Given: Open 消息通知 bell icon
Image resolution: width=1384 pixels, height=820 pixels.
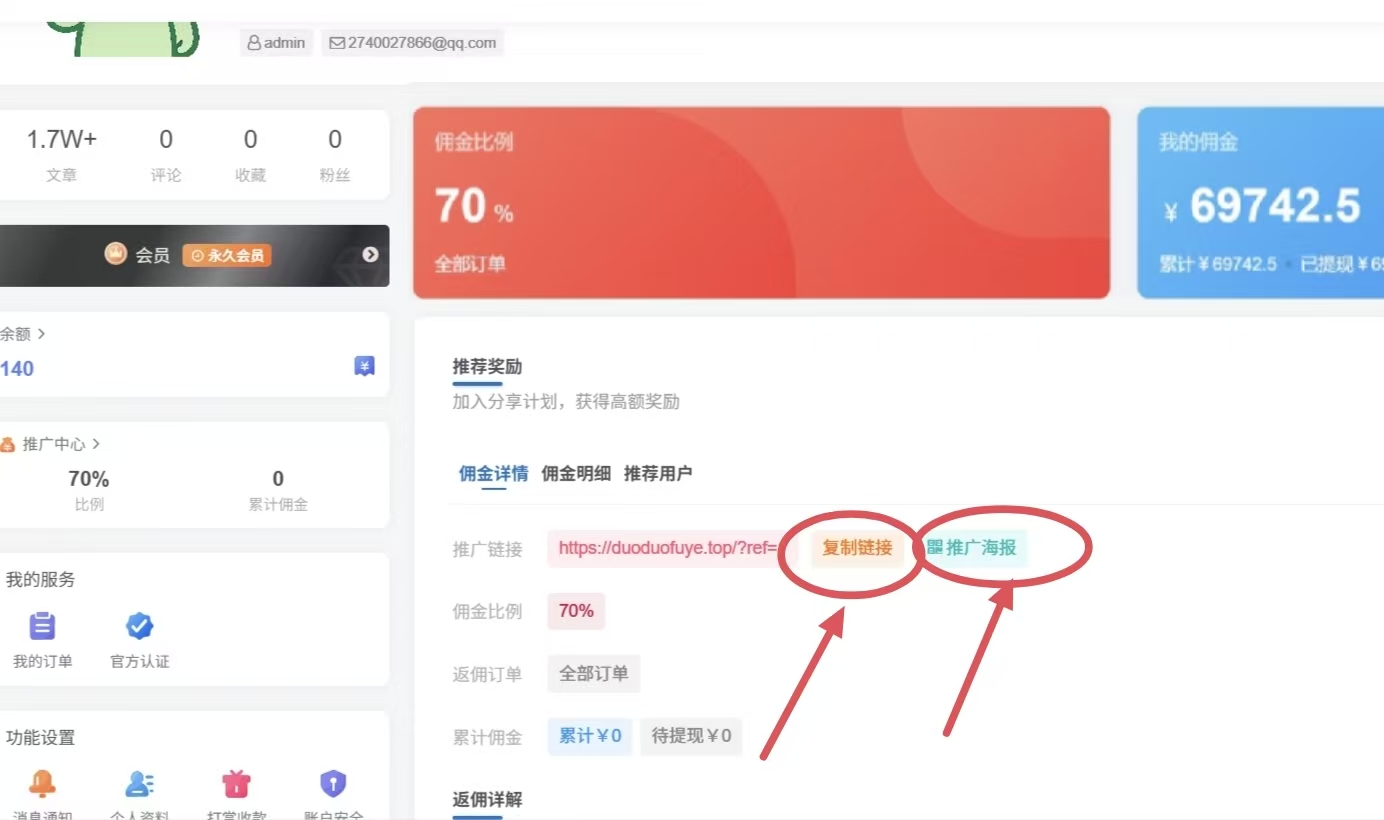Looking at the screenshot, I should point(42,784).
